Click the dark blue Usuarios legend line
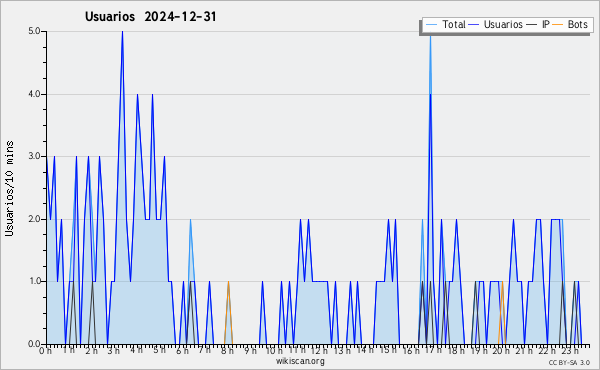The image size is (600, 370). coord(474,25)
